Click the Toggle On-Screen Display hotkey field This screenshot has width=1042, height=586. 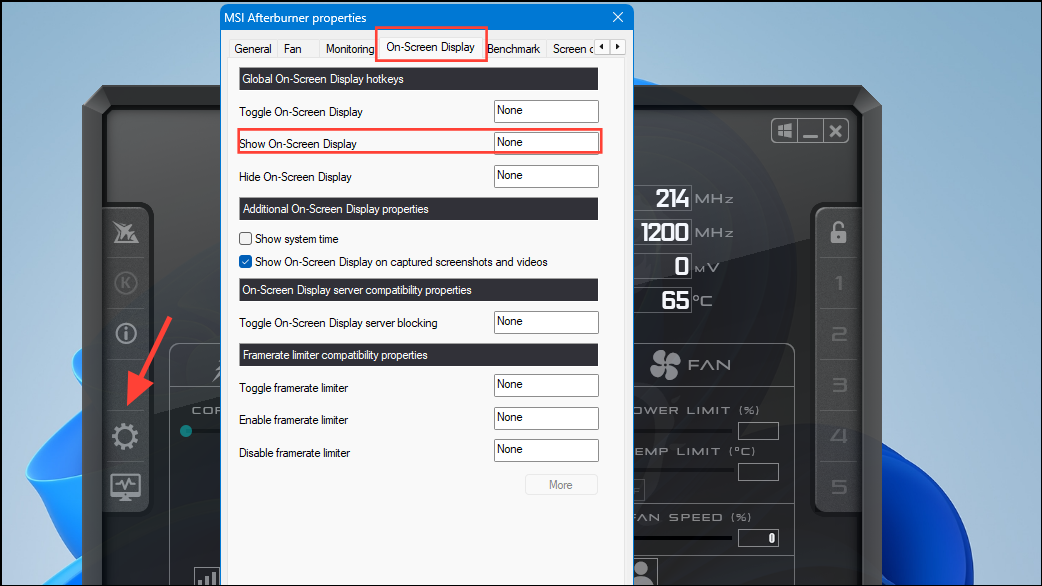(546, 111)
